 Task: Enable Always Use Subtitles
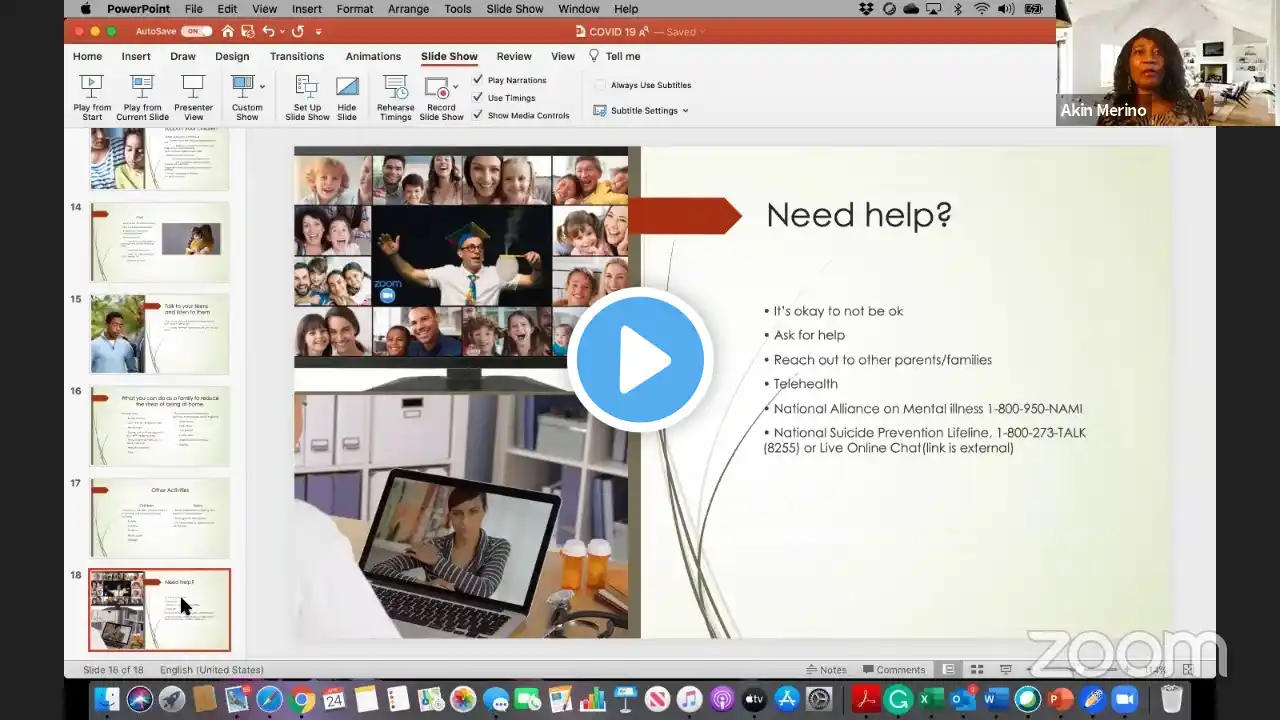pos(601,85)
